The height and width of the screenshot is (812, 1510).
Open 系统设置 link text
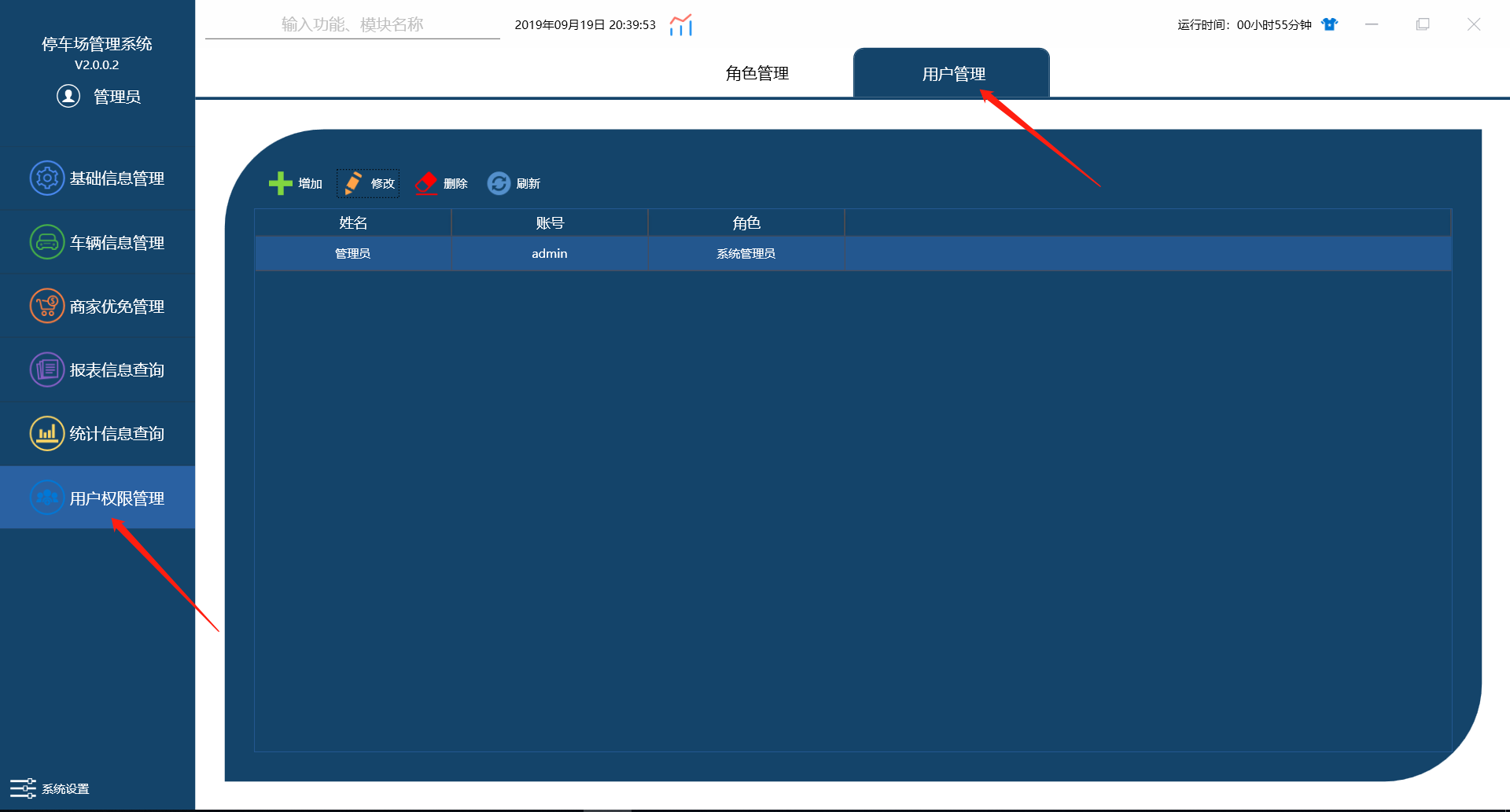[65, 788]
